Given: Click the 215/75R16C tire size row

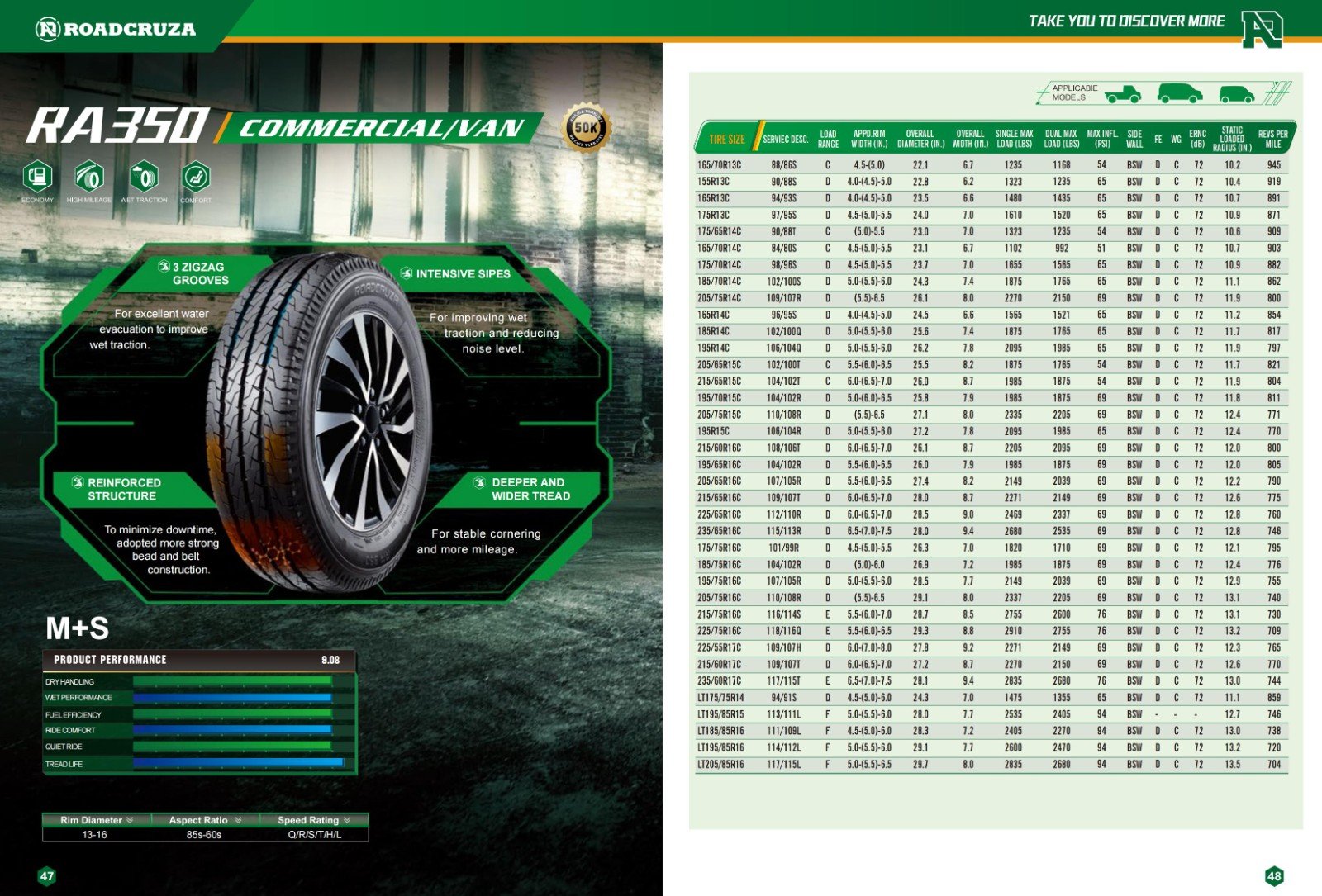Looking at the screenshot, I should pos(720,614).
